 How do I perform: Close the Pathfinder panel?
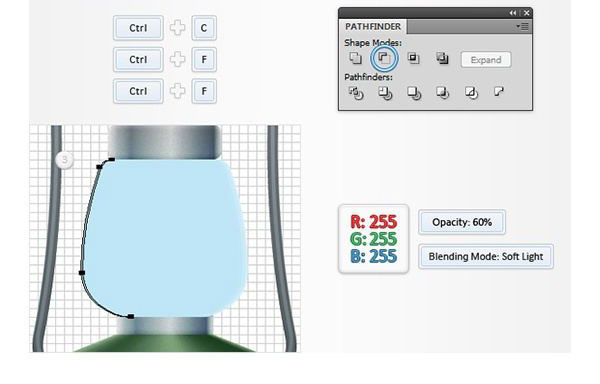pyautogui.click(x=527, y=13)
